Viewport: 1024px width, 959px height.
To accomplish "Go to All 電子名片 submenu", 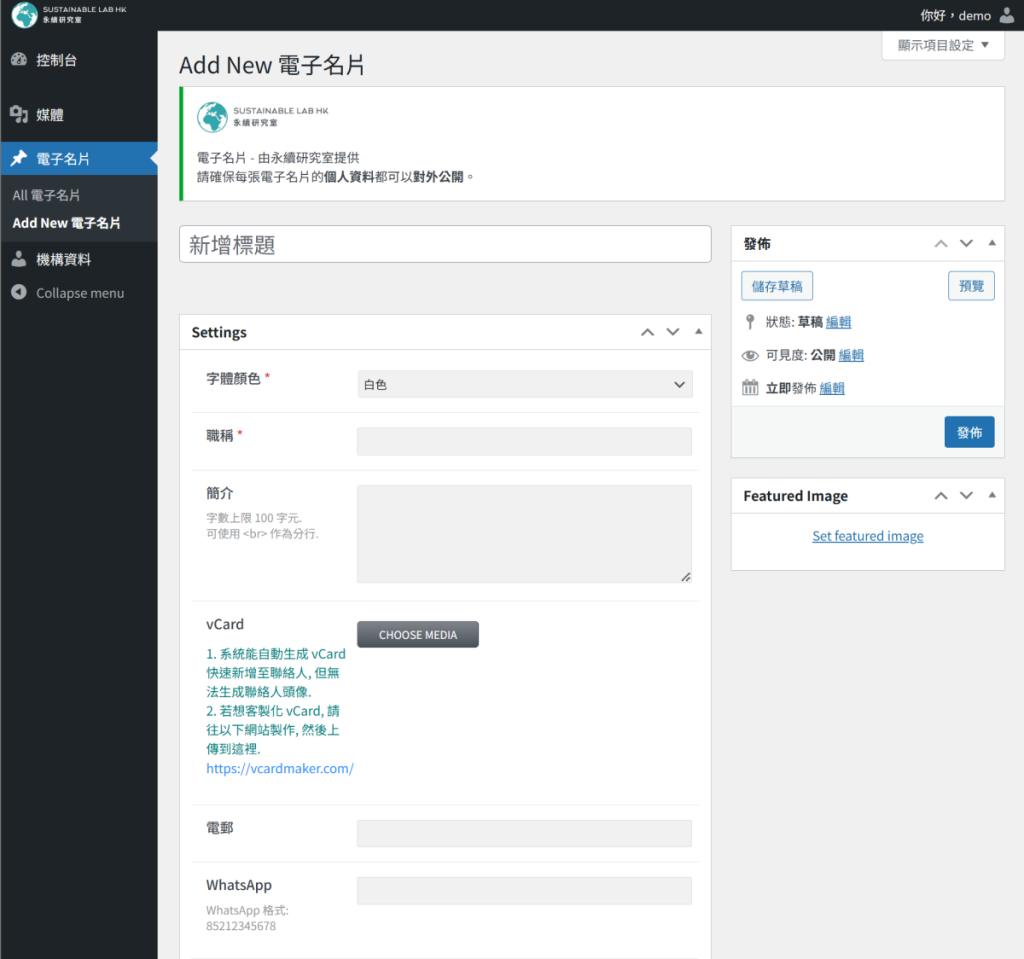I will click(46, 195).
